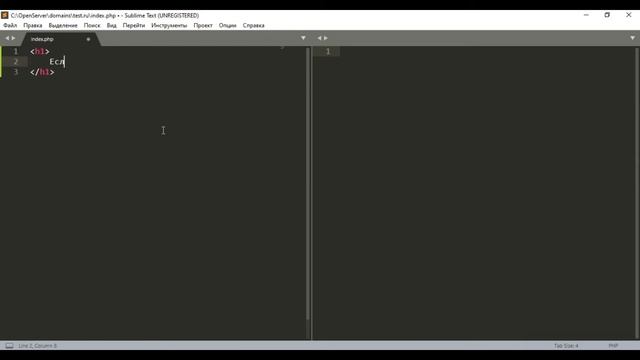Open the Вид menu

click(x=111, y=25)
